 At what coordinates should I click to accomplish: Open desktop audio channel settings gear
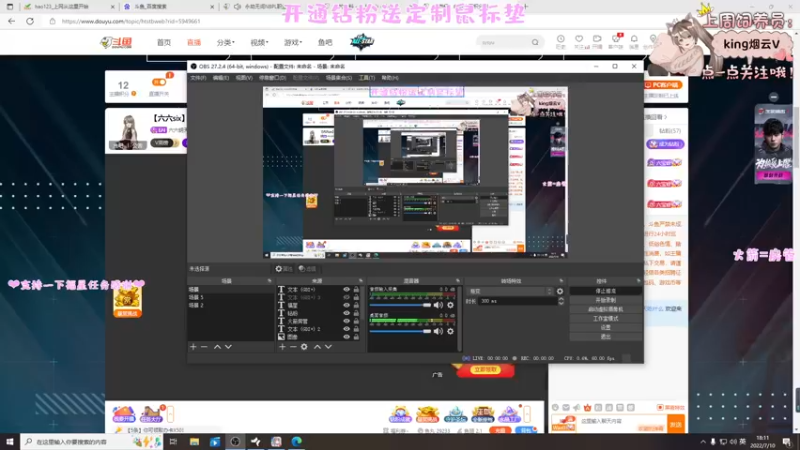[x=451, y=331]
